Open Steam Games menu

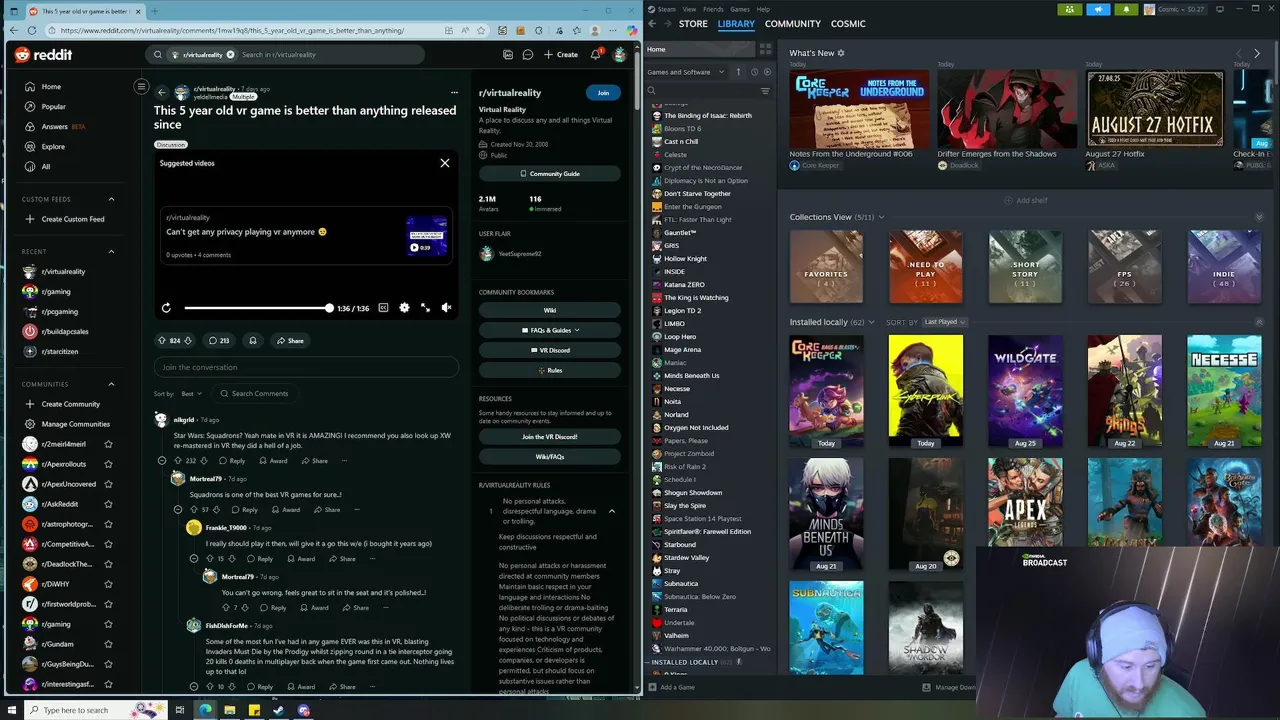point(740,9)
